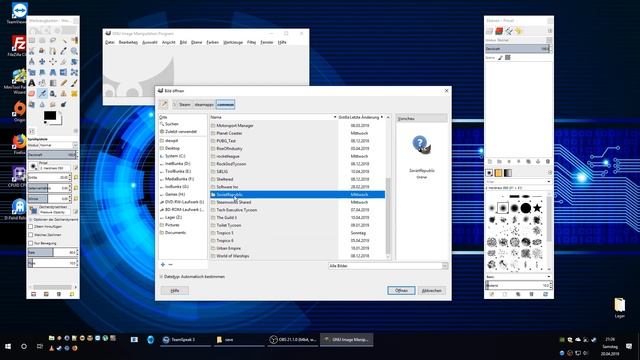Select the Scale tool
The height and width of the screenshot is (360, 640).
[32, 72]
